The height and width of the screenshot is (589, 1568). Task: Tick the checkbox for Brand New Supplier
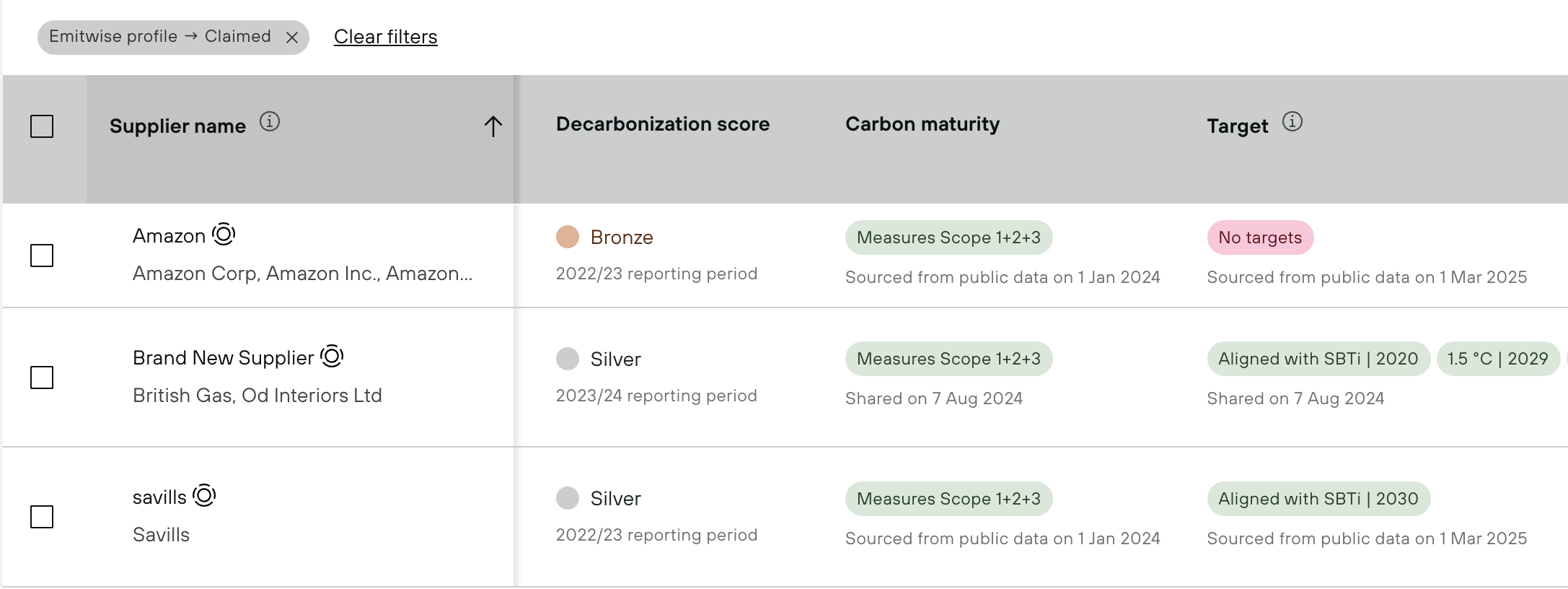[x=42, y=378]
